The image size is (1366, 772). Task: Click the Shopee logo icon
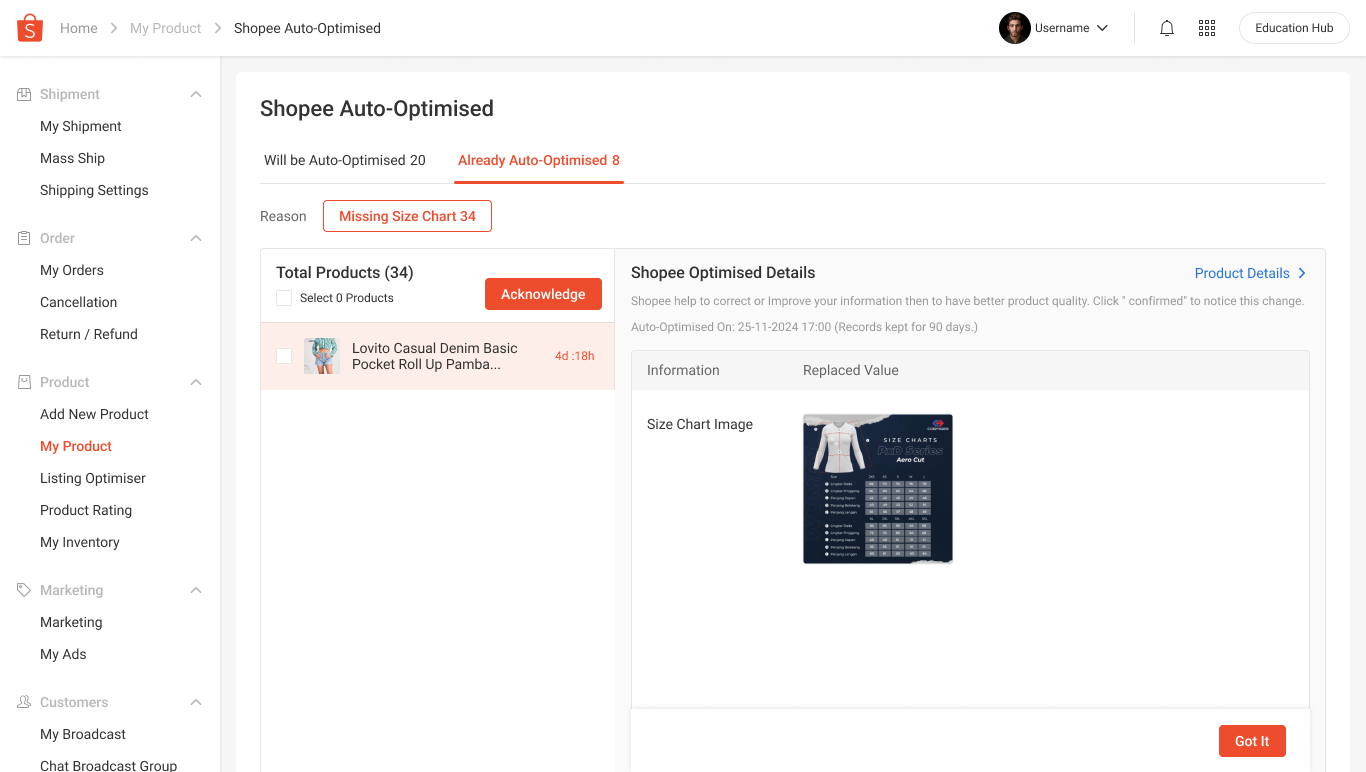point(30,28)
